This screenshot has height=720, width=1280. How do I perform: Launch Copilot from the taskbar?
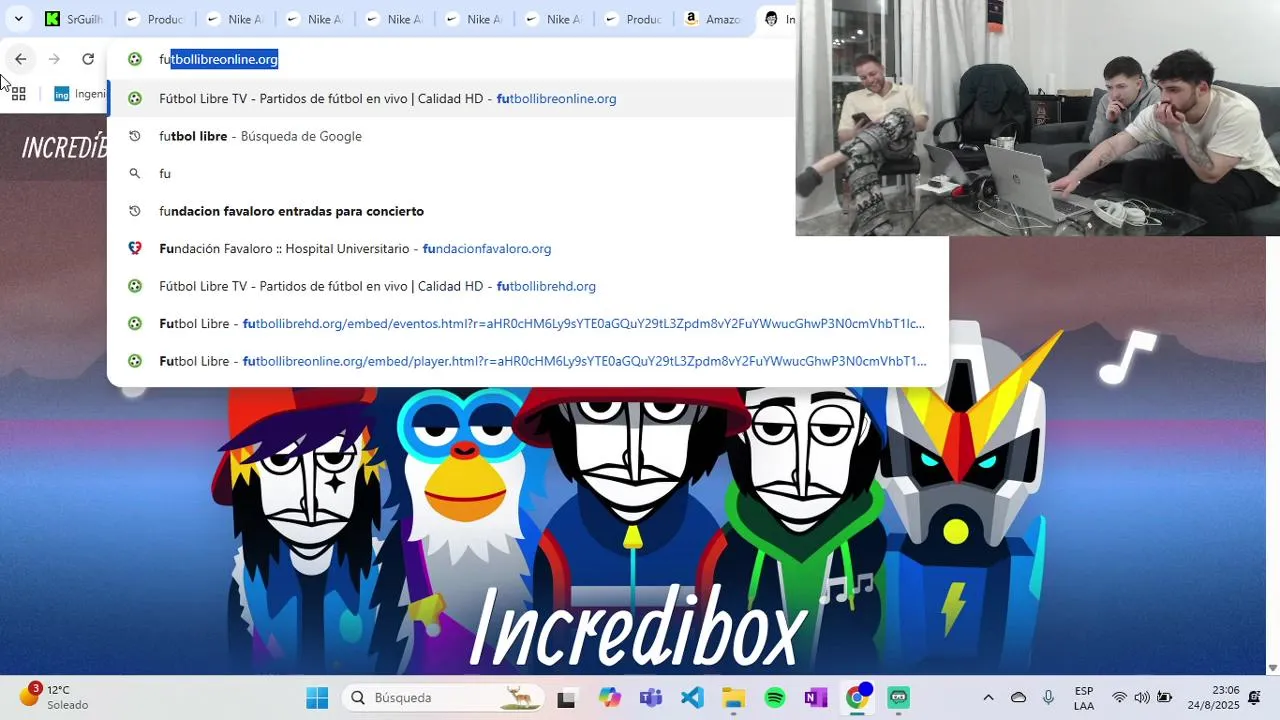tap(609, 698)
